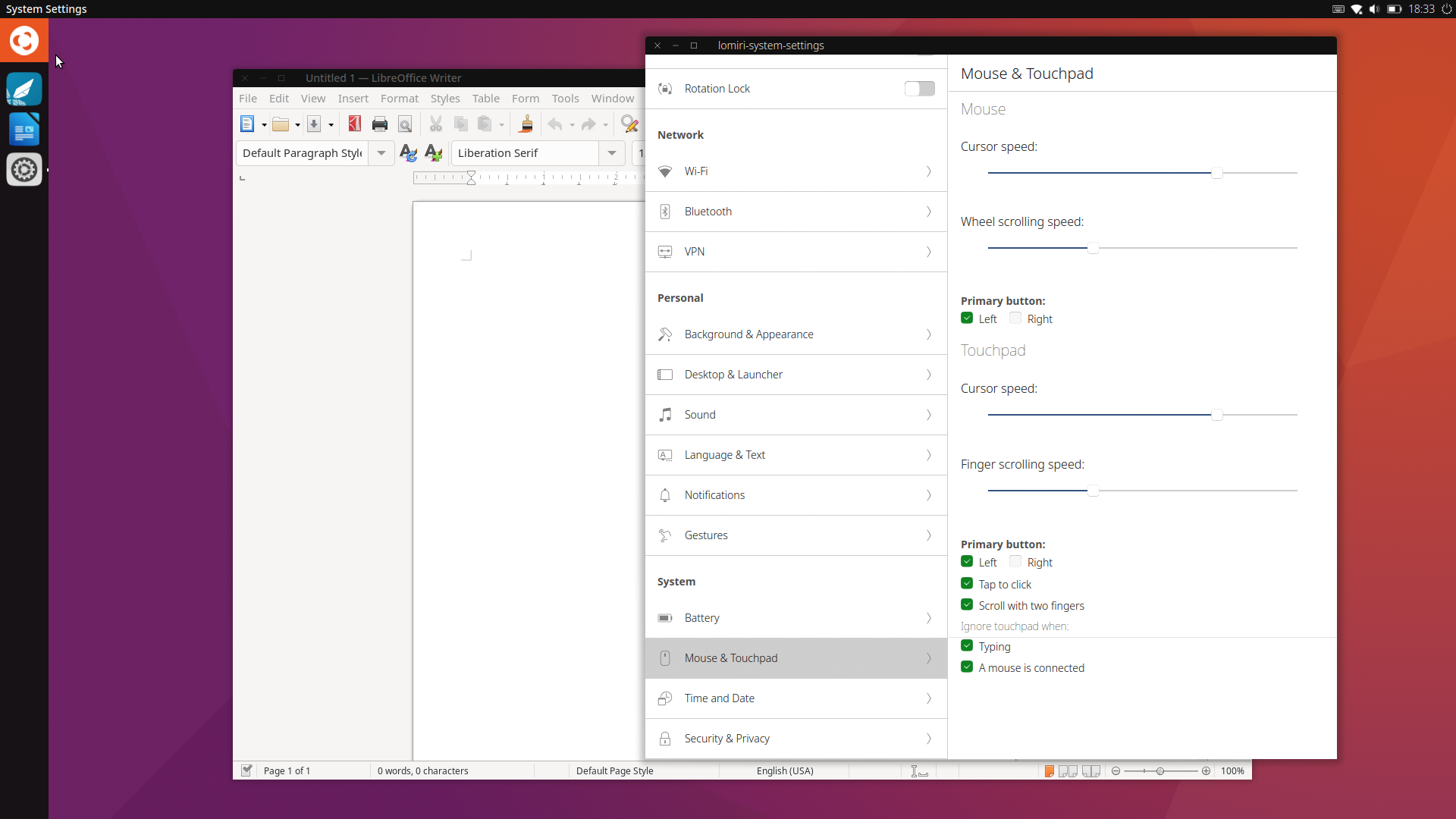Viewport: 1456px width, 819px height.
Task: Click zoom out minus icon in Writer
Action: [x=1116, y=771]
